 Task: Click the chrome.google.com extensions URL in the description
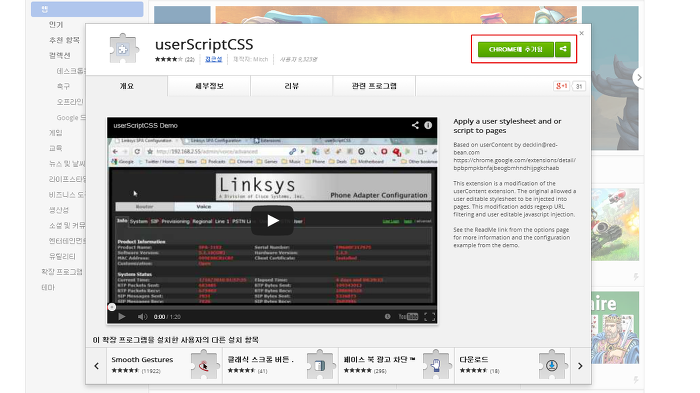(514, 164)
